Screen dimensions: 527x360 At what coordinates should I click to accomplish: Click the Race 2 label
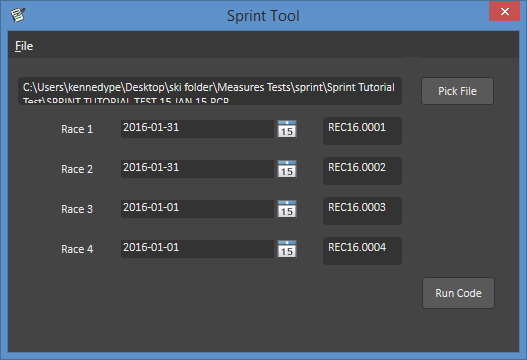point(77,169)
